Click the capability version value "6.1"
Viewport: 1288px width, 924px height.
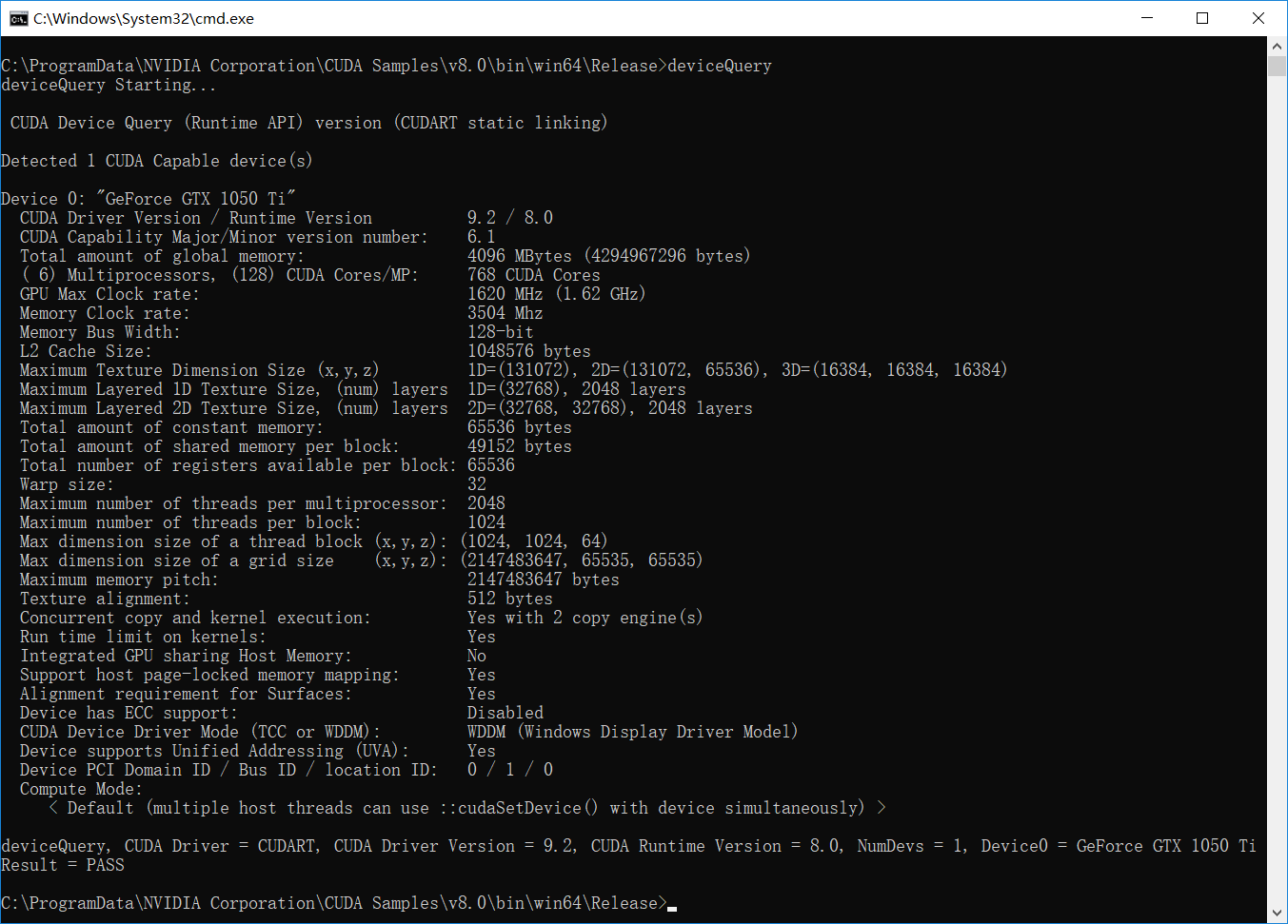481,237
